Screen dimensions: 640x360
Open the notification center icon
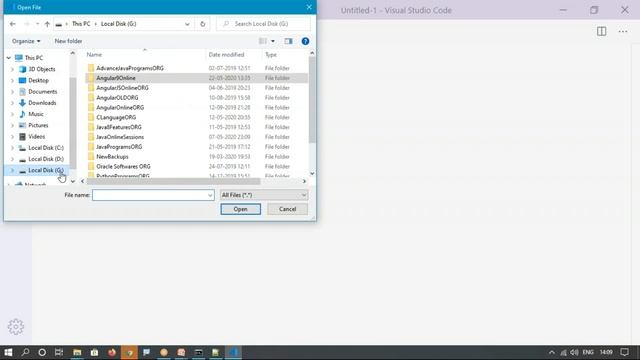pos(624,352)
